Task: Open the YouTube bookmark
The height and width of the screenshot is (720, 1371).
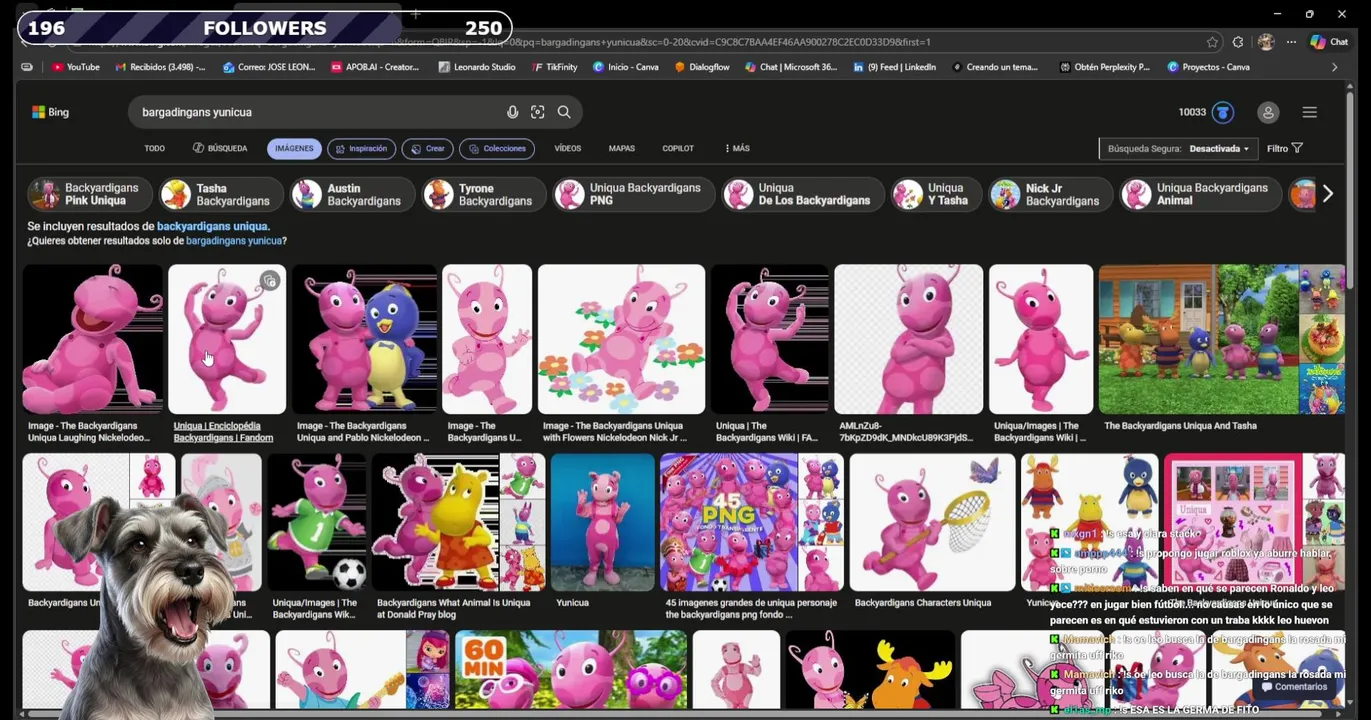Action: (x=76, y=67)
